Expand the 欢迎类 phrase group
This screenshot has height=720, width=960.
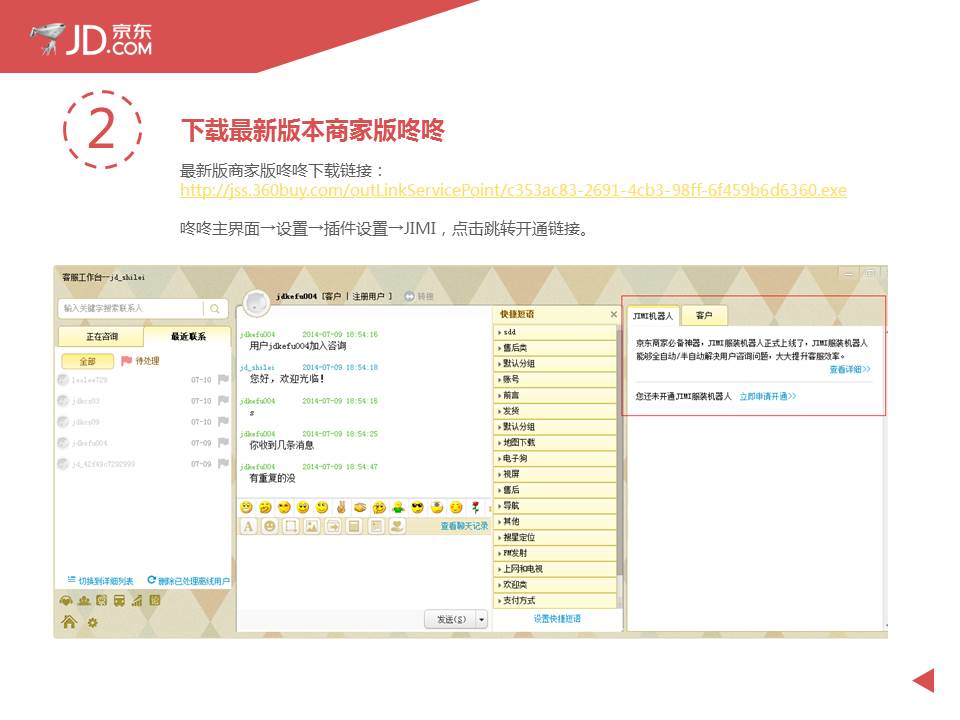click(555, 585)
